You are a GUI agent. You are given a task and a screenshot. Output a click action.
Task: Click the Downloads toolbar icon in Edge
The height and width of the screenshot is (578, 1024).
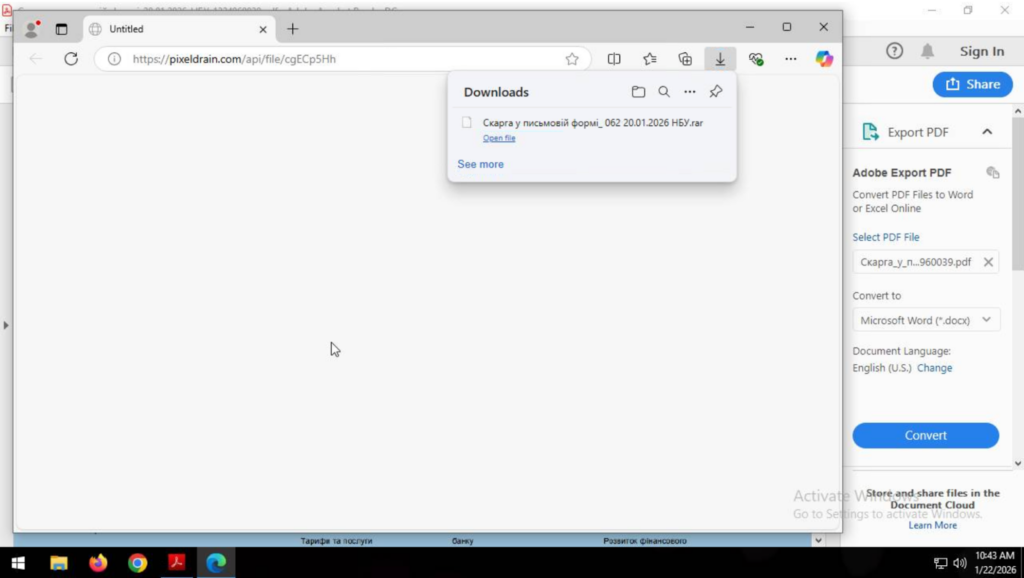(720, 59)
